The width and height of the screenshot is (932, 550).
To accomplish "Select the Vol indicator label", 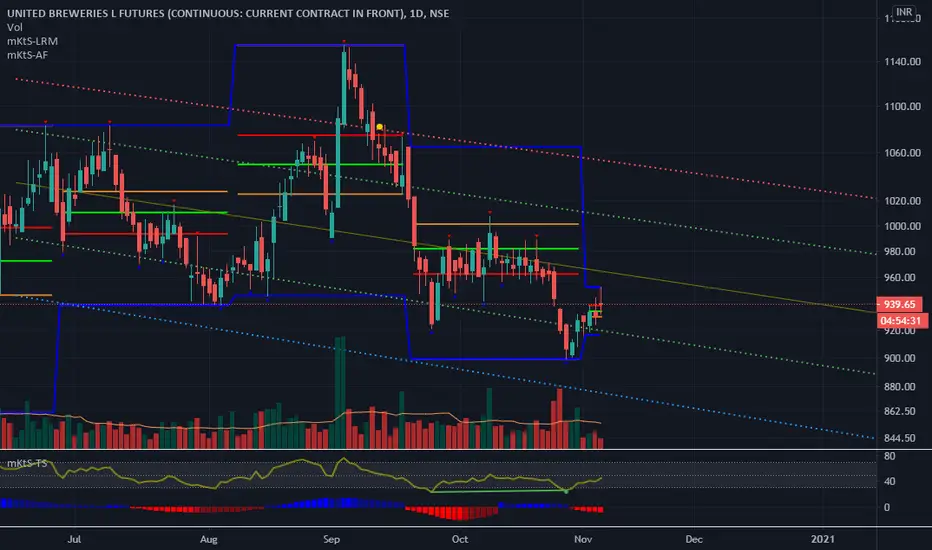I will (15, 27).
